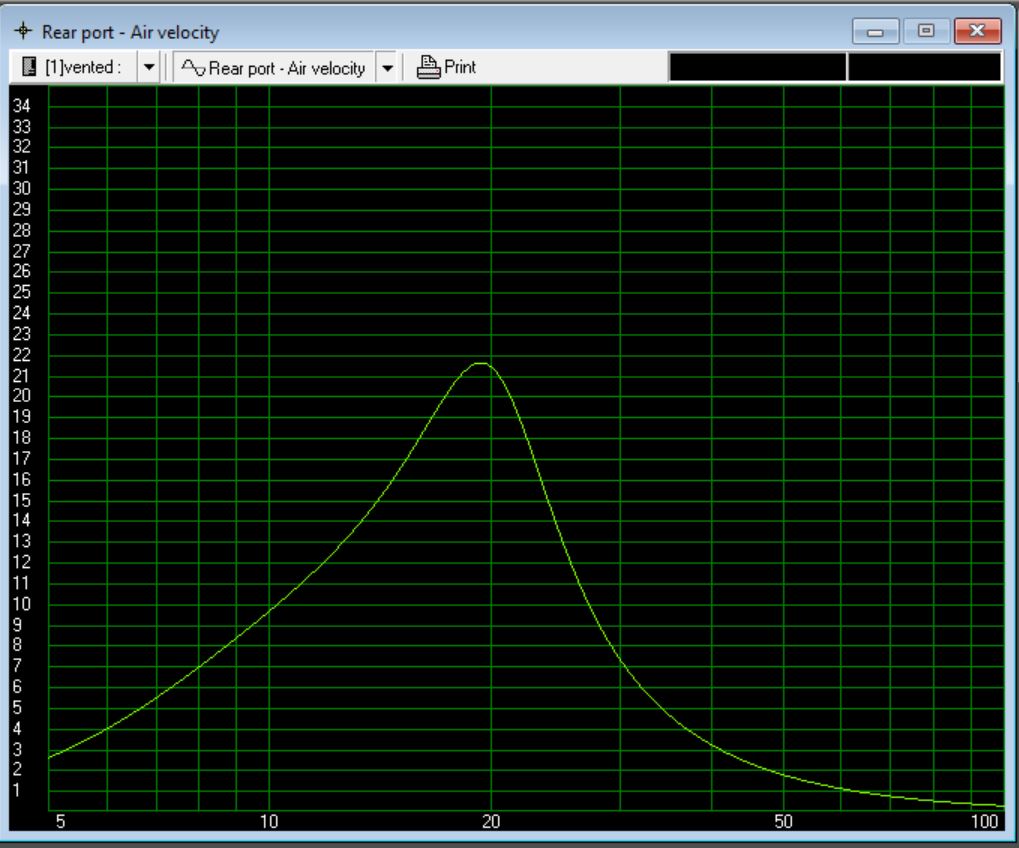Click the speaker box icon beside [1]vented
1019x848 pixels.
coord(29,66)
